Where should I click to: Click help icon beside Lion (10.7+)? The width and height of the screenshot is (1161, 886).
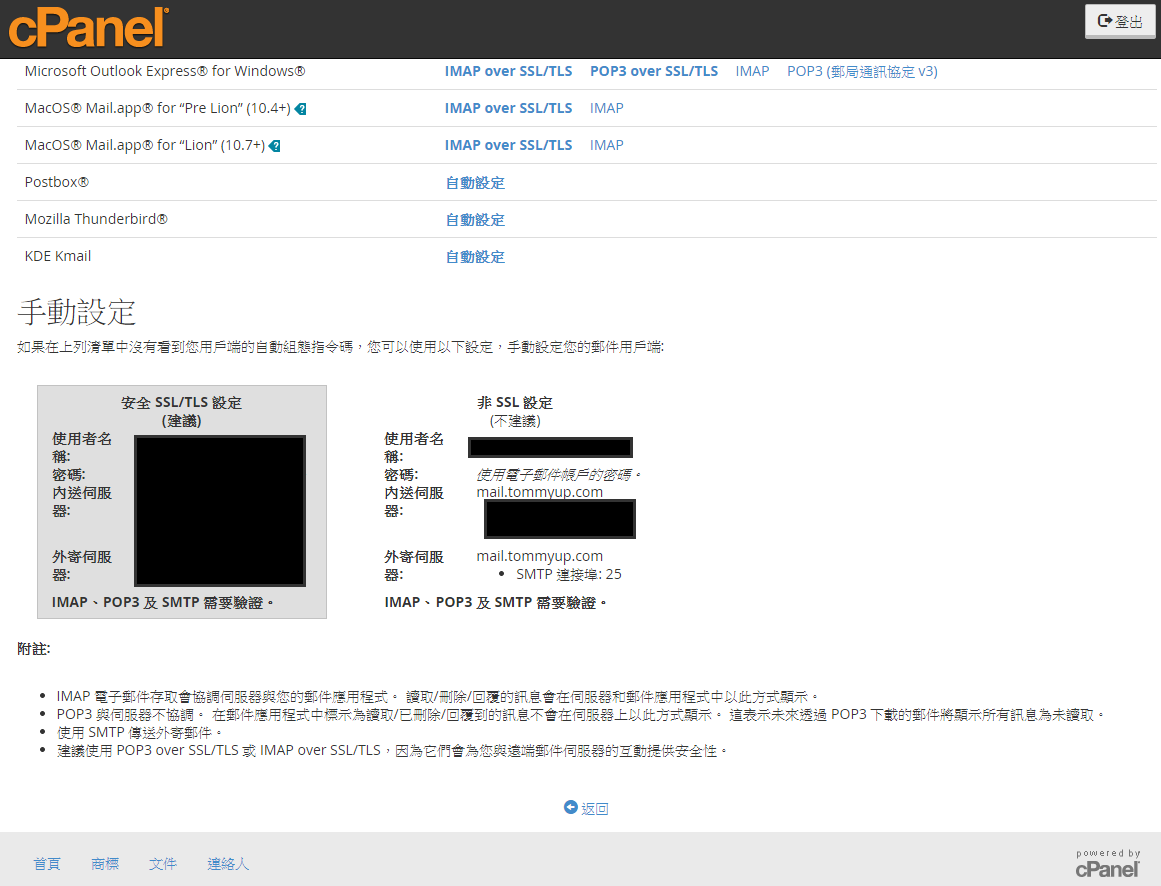pyautogui.click(x=275, y=145)
